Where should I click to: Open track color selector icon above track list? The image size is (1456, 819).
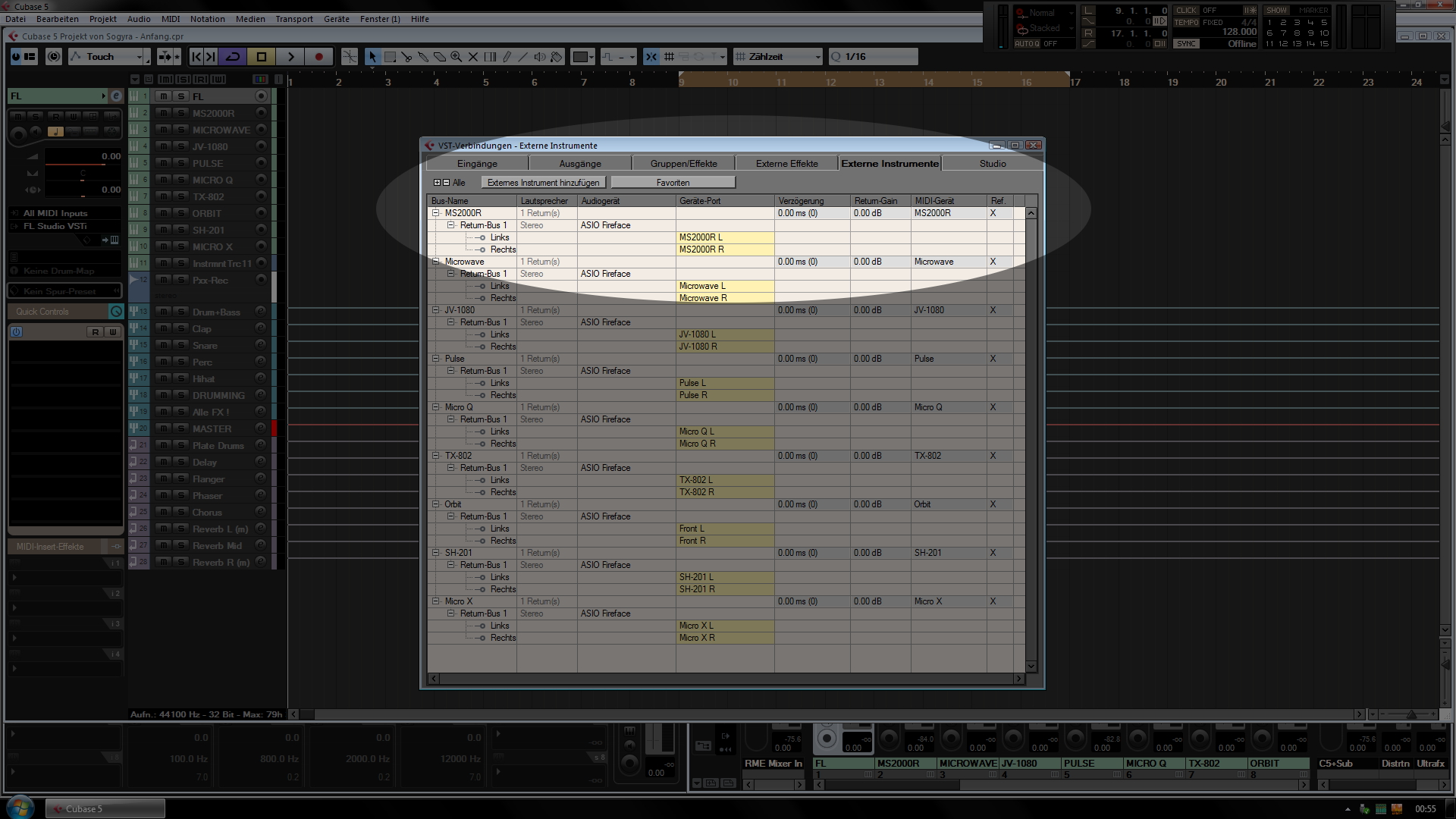pyautogui.click(x=260, y=79)
